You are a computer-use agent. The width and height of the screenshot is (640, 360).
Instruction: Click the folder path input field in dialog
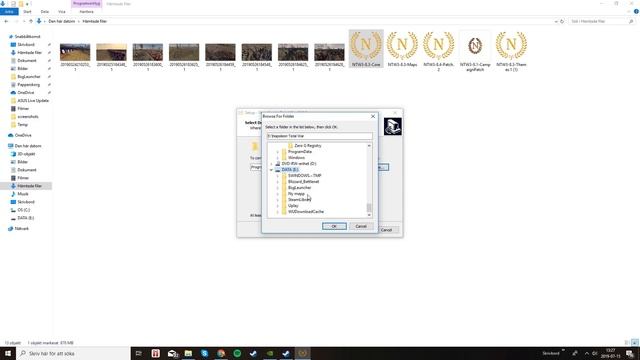[x=319, y=136]
